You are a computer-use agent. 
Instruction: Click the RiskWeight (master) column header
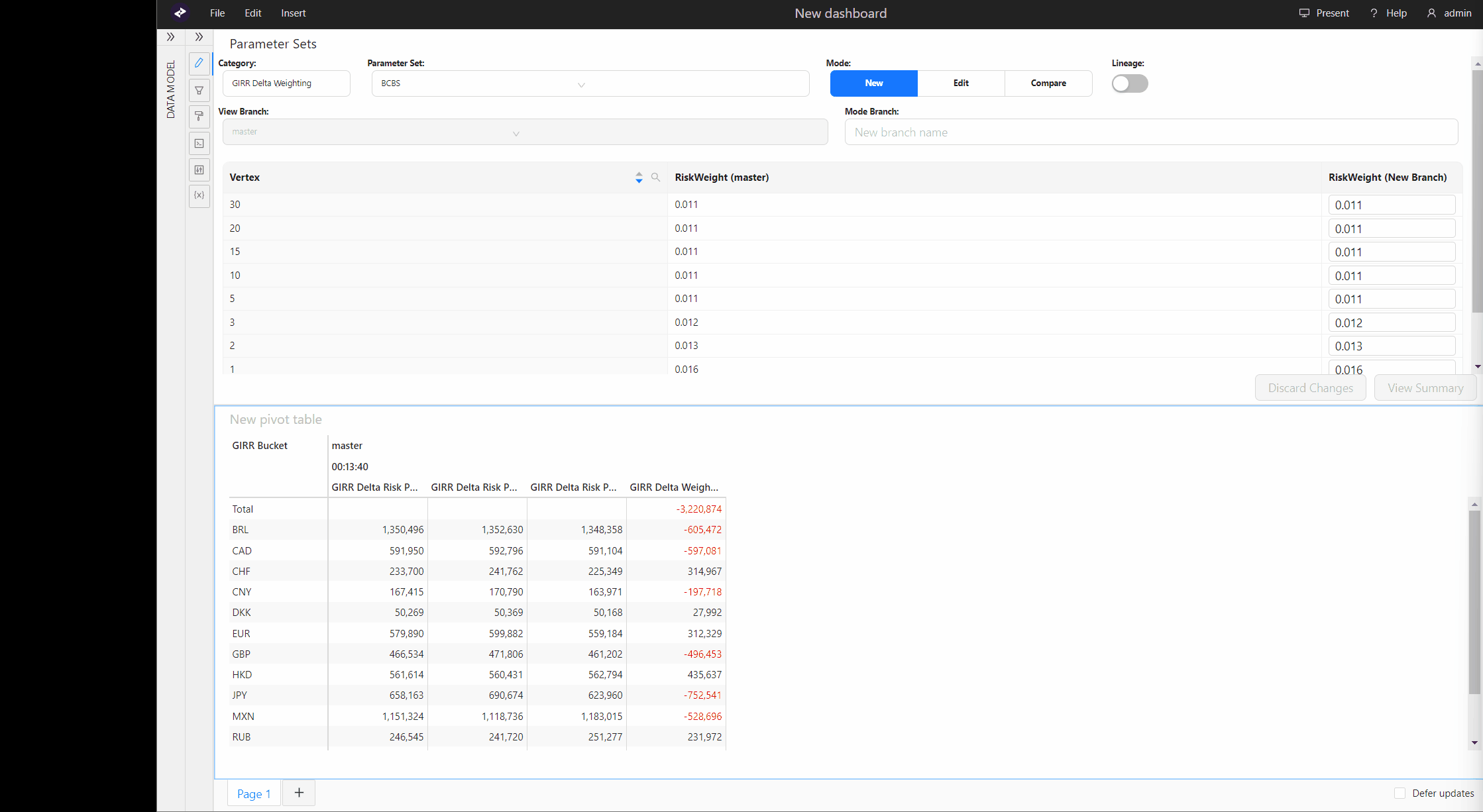pyautogui.click(x=722, y=178)
